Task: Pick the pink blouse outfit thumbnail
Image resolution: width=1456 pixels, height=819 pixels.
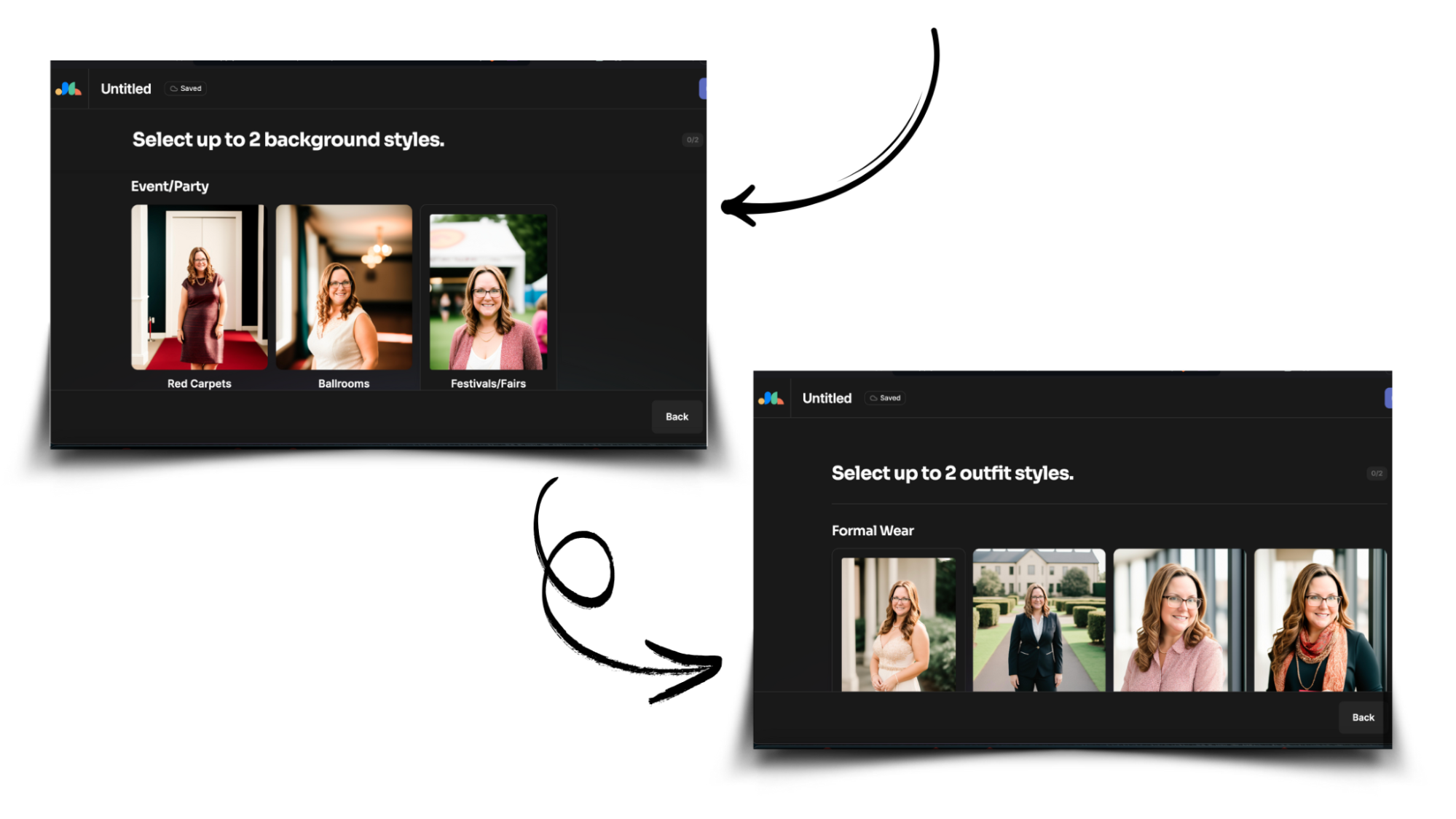Action: point(1178,620)
